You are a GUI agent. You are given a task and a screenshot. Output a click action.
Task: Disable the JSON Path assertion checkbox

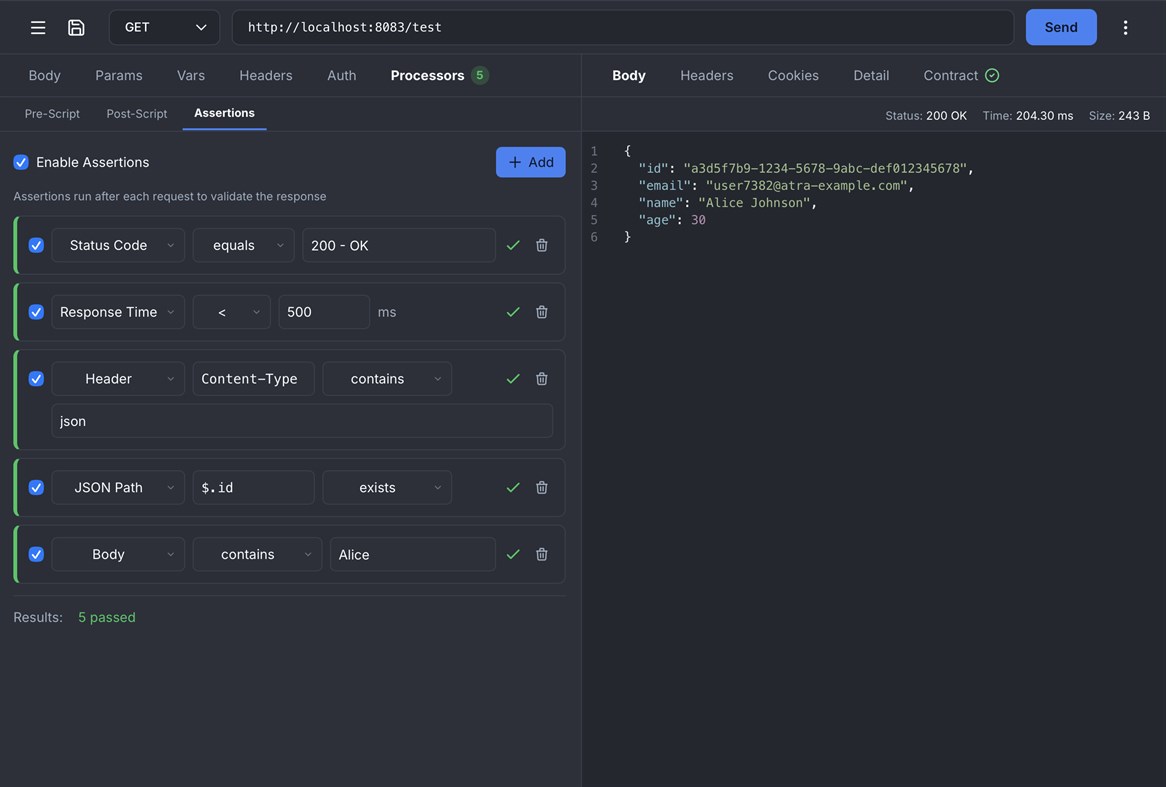(36, 488)
